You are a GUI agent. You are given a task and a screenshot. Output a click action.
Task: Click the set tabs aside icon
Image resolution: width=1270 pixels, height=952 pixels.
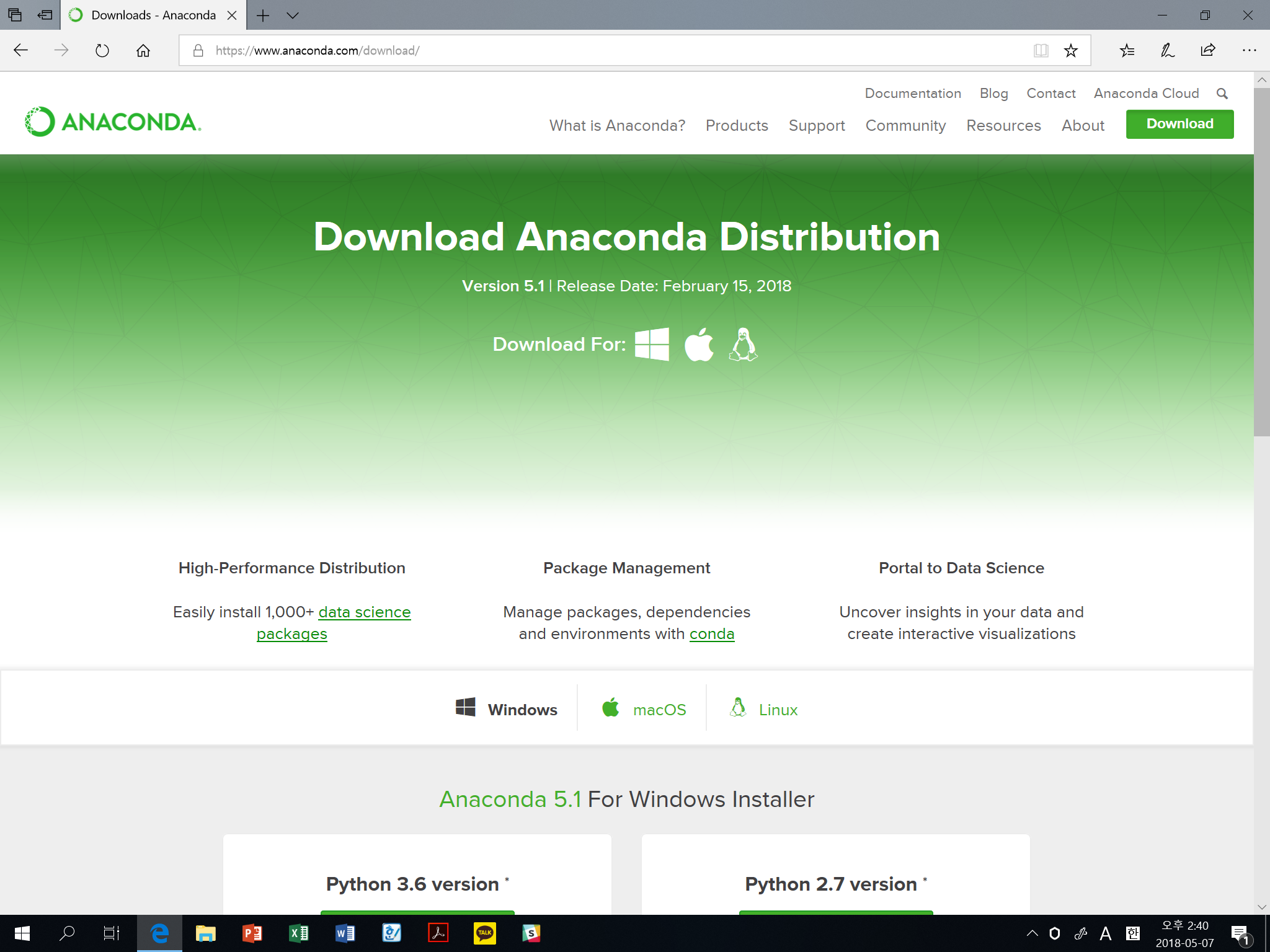[x=45, y=15]
